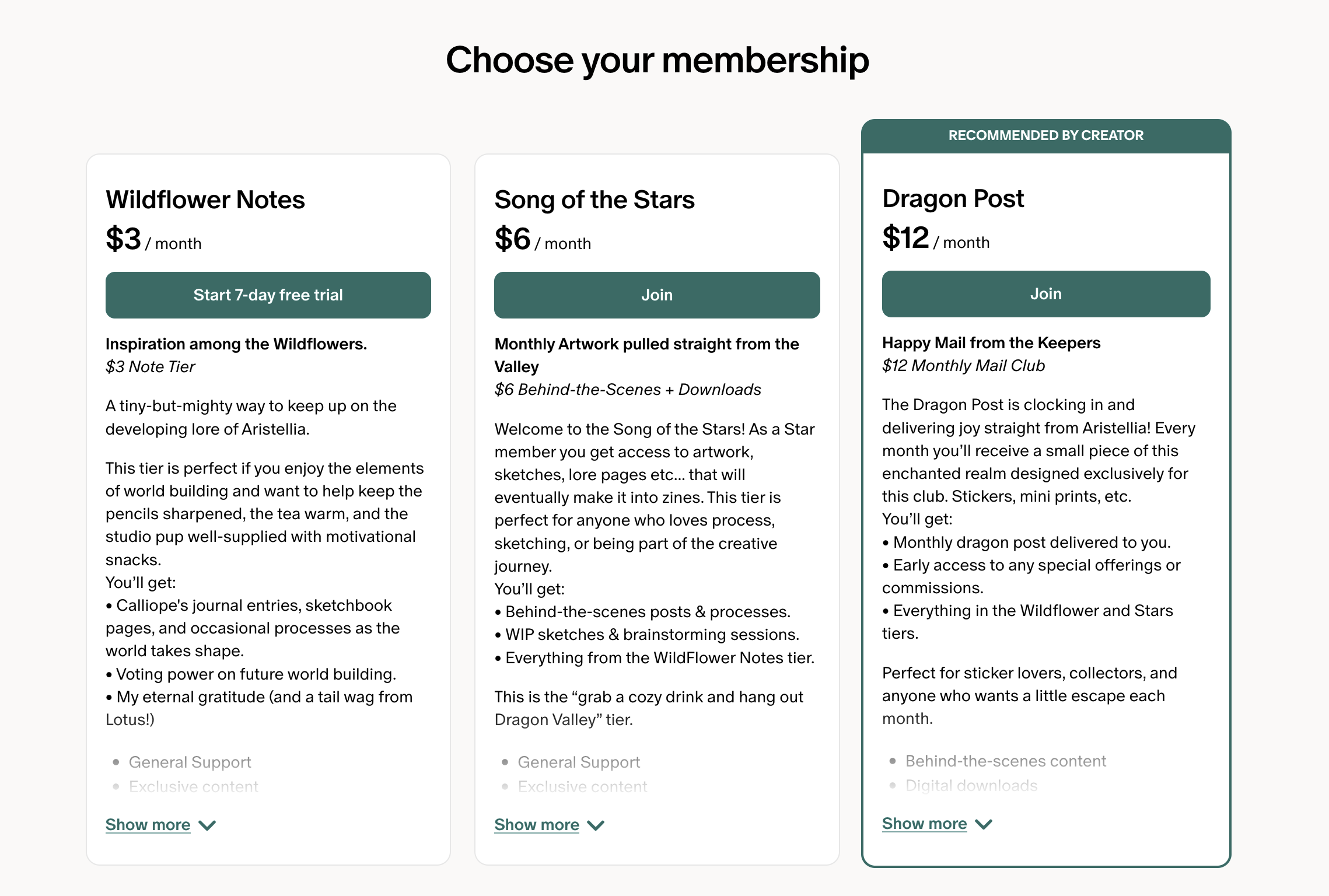The image size is (1329, 896).
Task: Select the Dragon Post tier title
Action: pos(953,198)
